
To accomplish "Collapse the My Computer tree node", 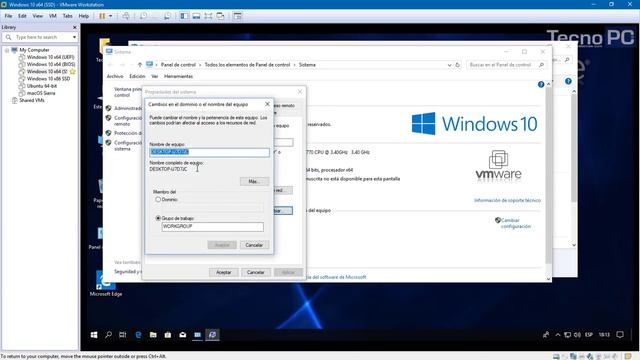I will (x=7, y=50).
